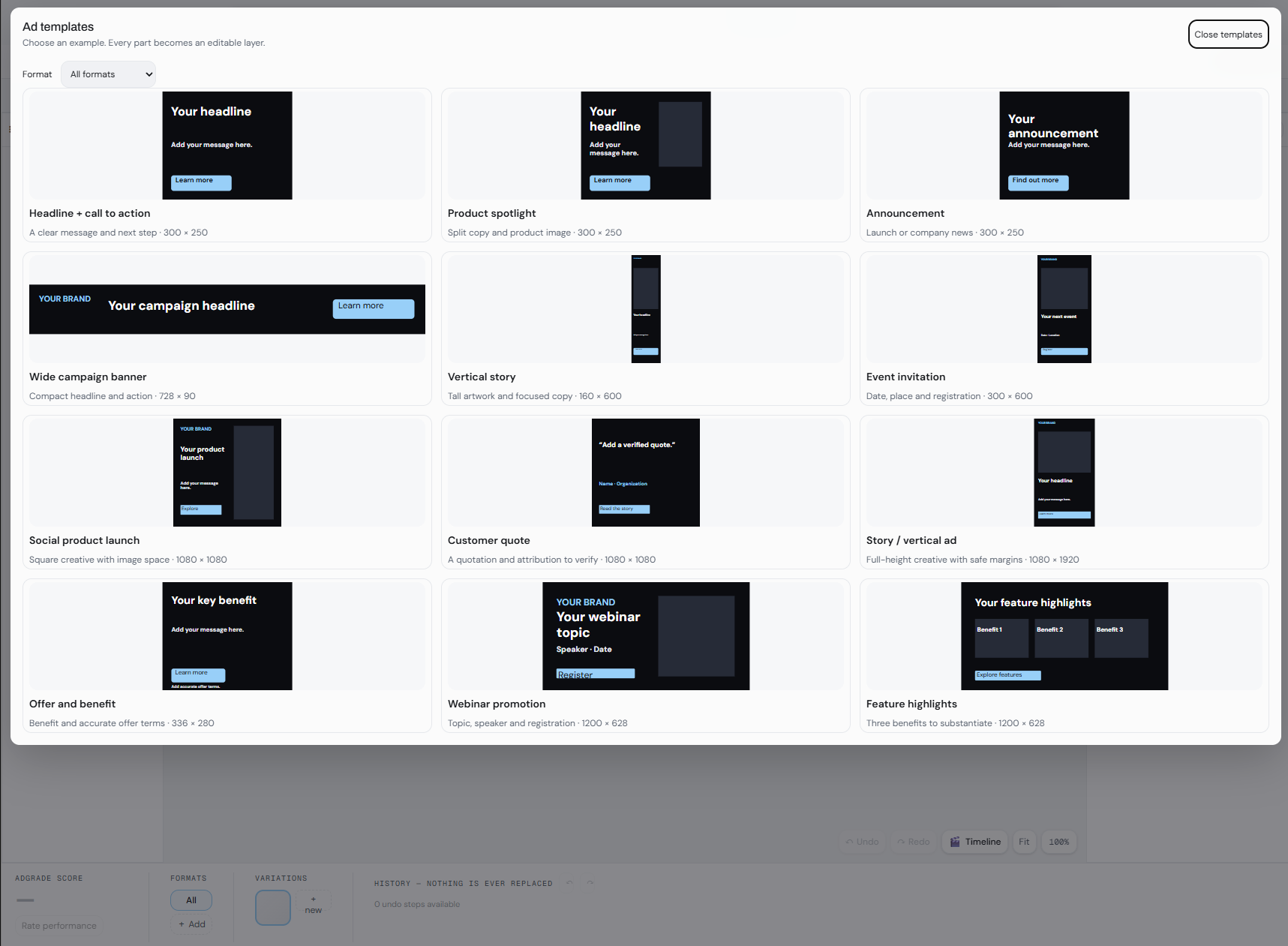Click the Rate performance button
Image resolution: width=1288 pixels, height=946 pixels.
point(59,926)
